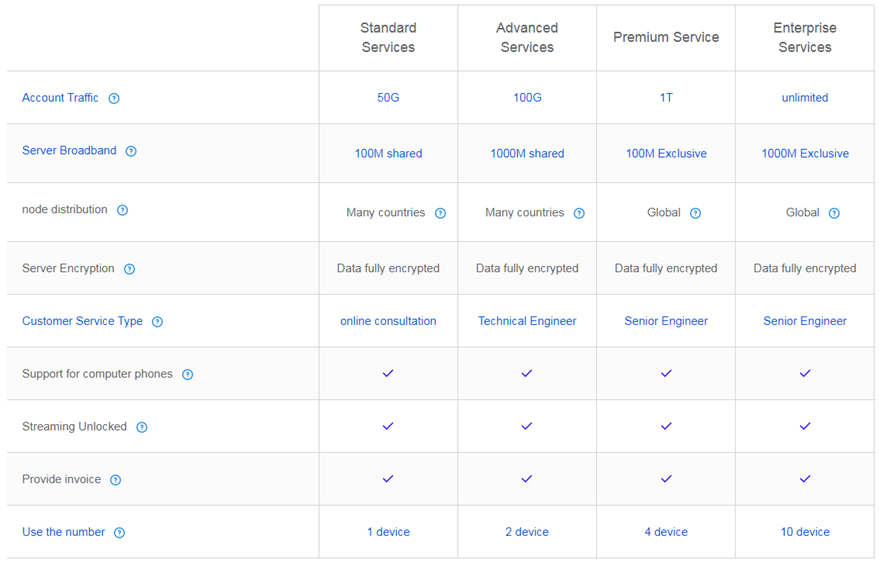
Task: Click the help icon in Standard Services Many countries
Action: [x=440, y=213]
